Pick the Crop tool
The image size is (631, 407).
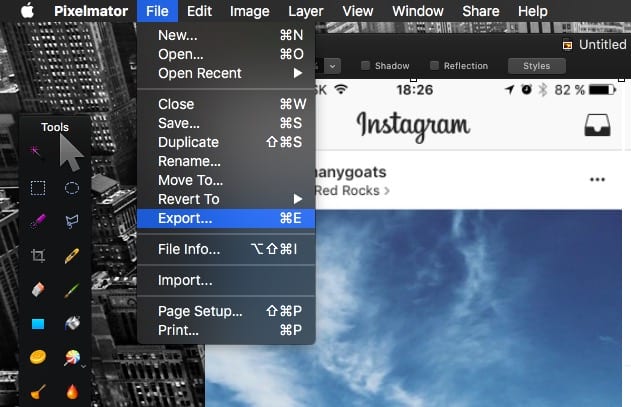[38, 256]
